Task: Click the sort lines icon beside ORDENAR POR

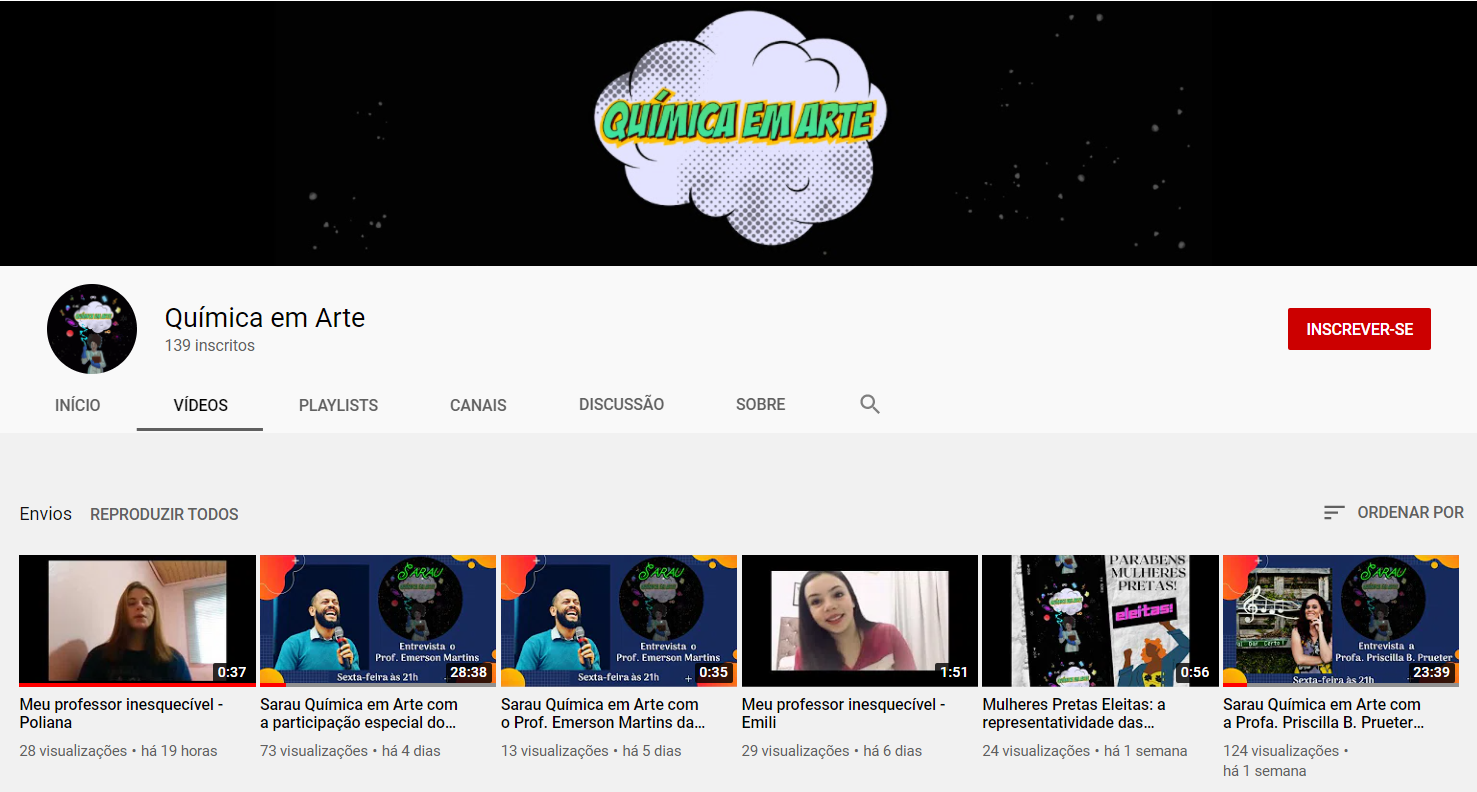Action: pyautogui.click(x=1334, y=513)
